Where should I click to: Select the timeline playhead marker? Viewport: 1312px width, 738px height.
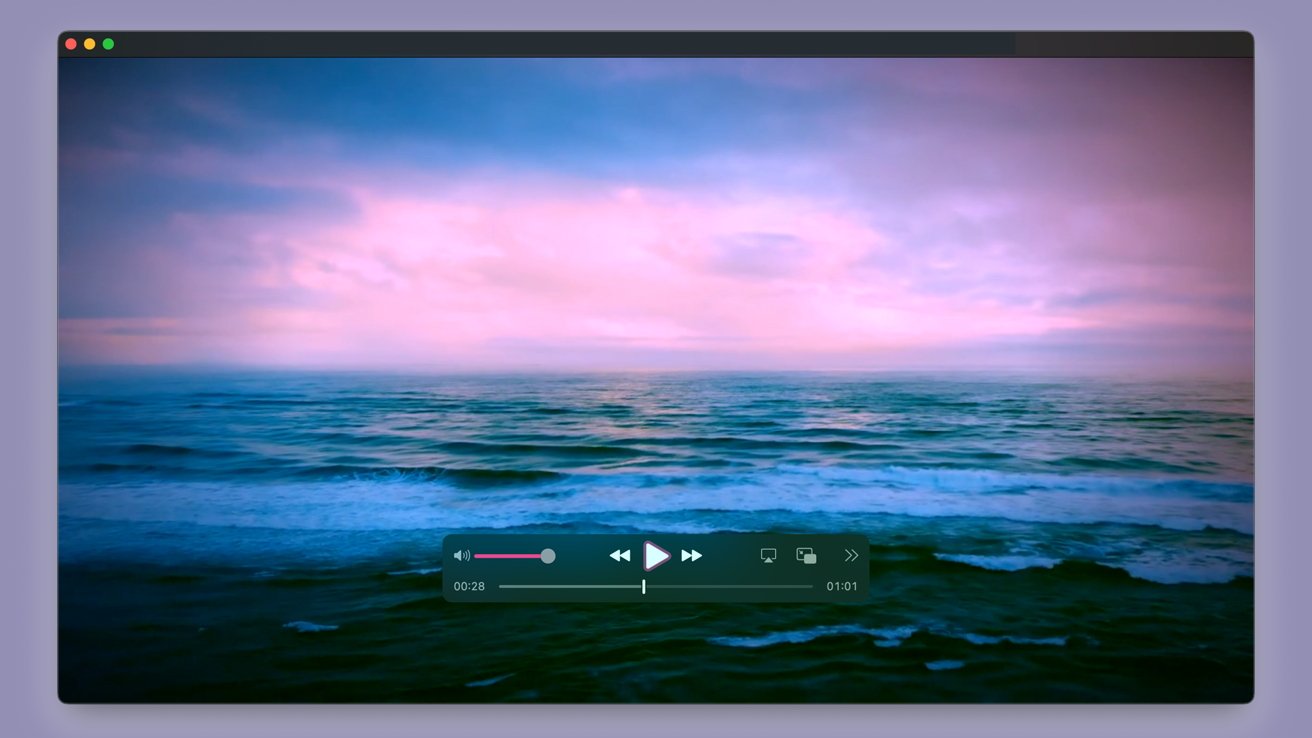(x=644, y=586)
